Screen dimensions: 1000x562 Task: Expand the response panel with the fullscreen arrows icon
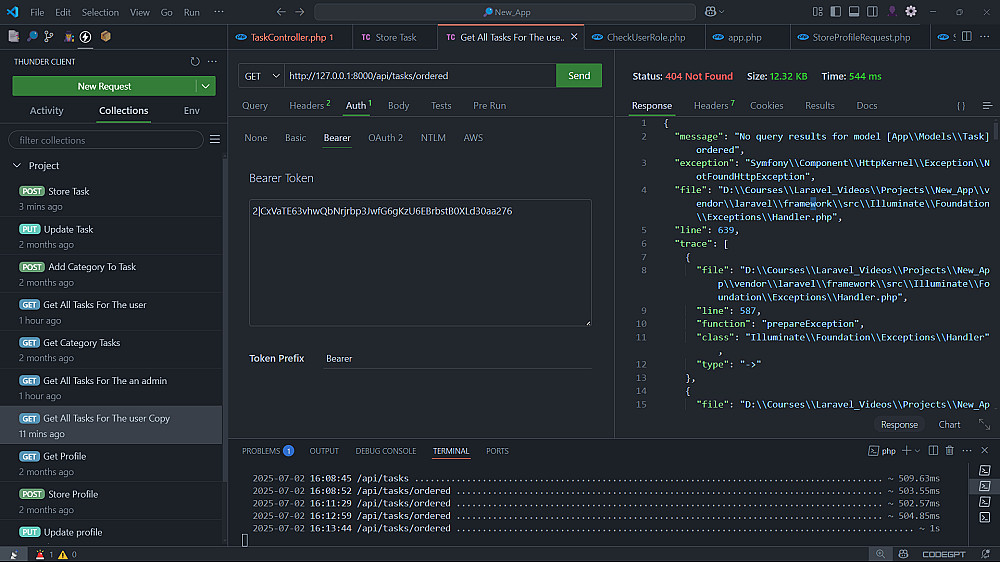[984, 425]
